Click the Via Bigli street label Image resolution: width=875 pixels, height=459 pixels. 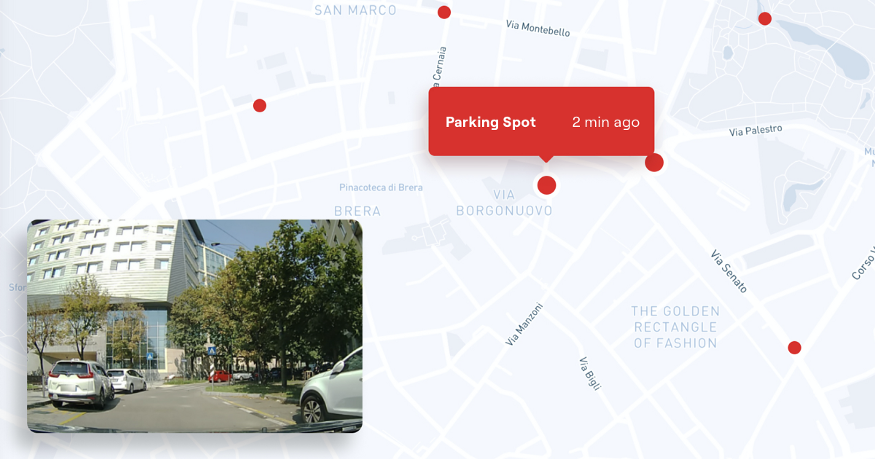click(x=589, y=373)
